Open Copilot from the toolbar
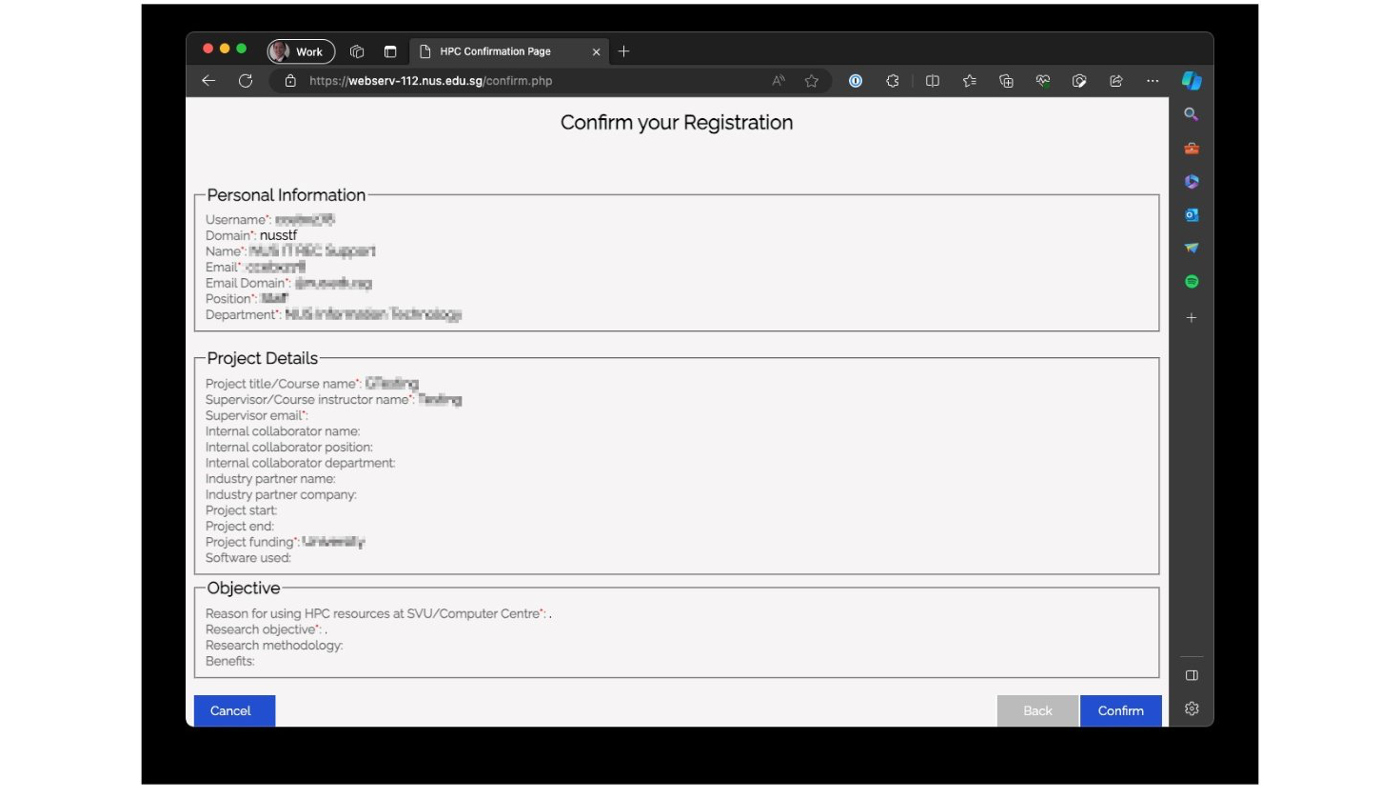 (1191, 80)
